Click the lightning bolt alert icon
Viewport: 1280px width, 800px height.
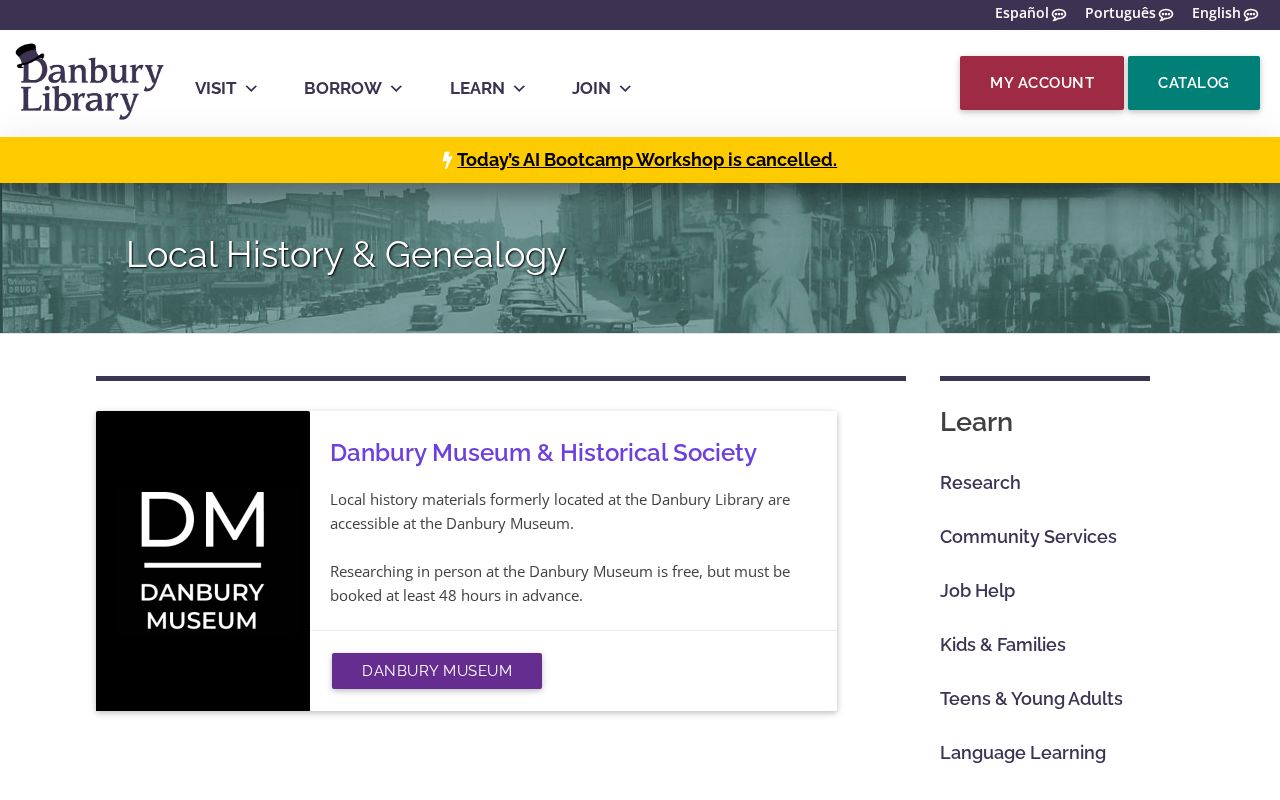[x=447, y=160]
